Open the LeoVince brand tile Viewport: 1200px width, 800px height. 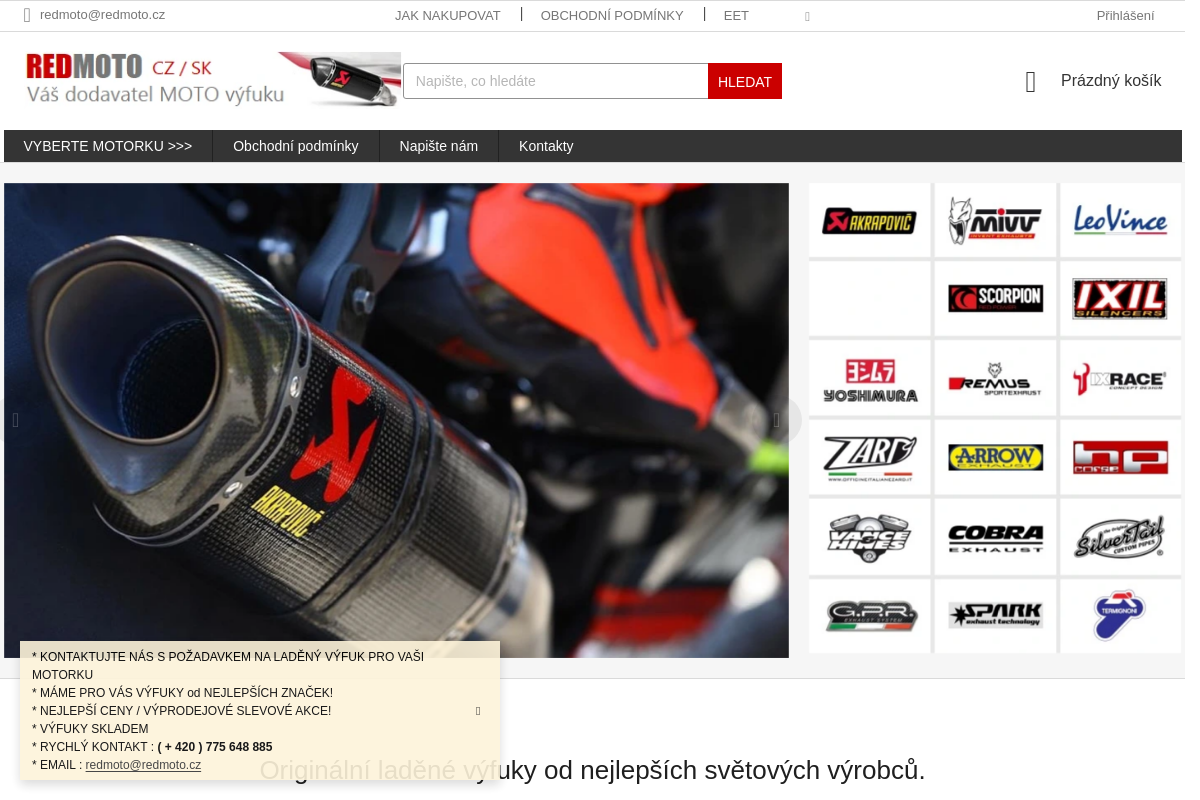click(x=1120, y=219)
